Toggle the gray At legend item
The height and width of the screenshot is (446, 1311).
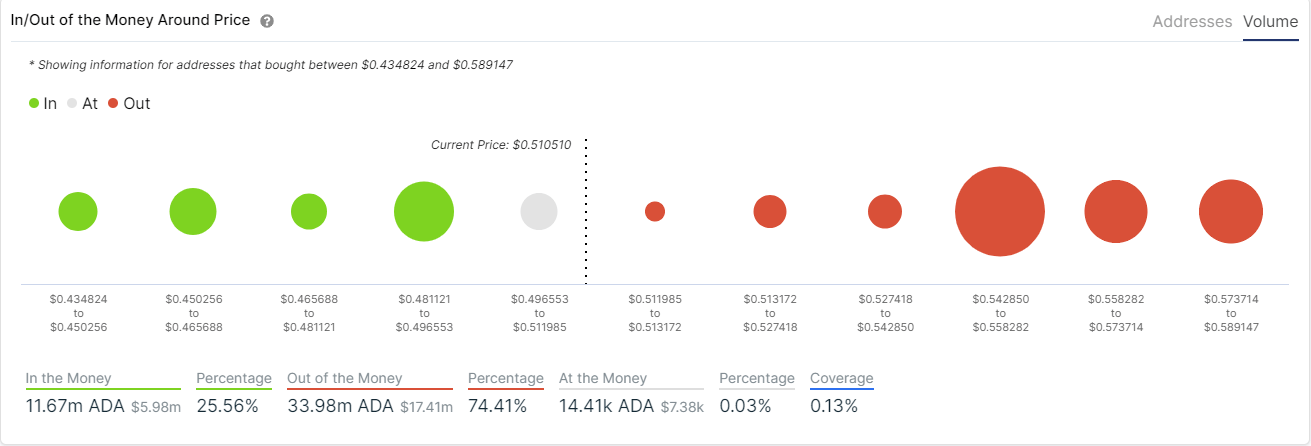(x=83, y=103)
